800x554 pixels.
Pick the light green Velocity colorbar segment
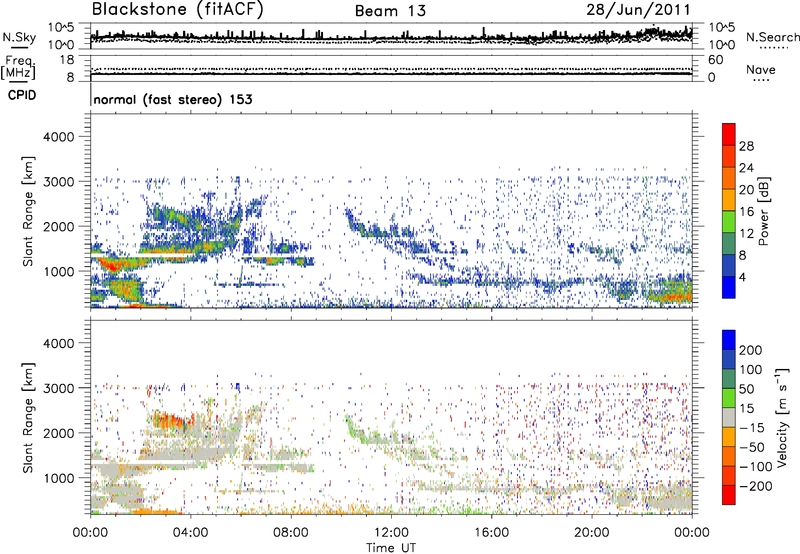coord(729,398)
